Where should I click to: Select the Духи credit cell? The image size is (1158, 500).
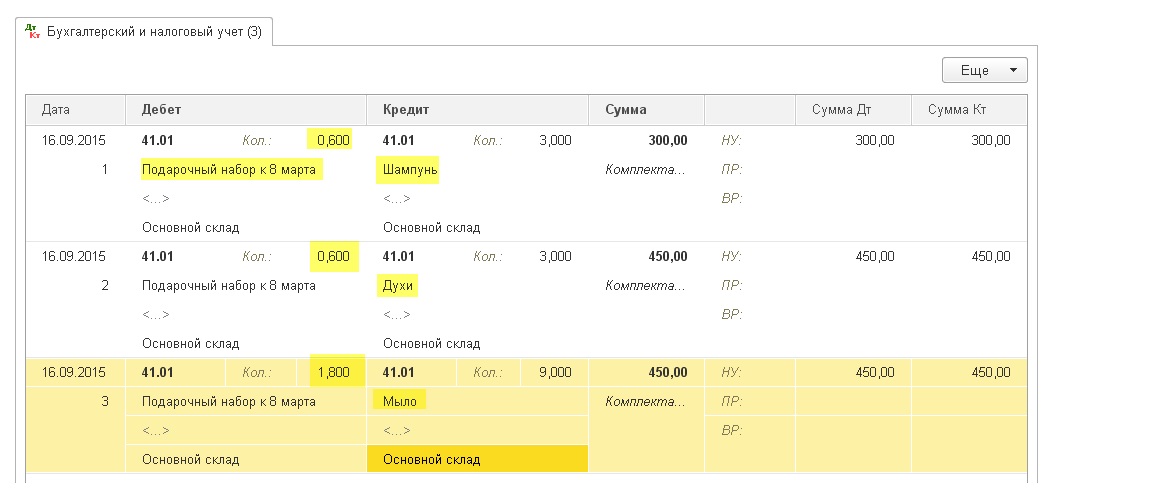pyautogui.click(x=397, y=285)
